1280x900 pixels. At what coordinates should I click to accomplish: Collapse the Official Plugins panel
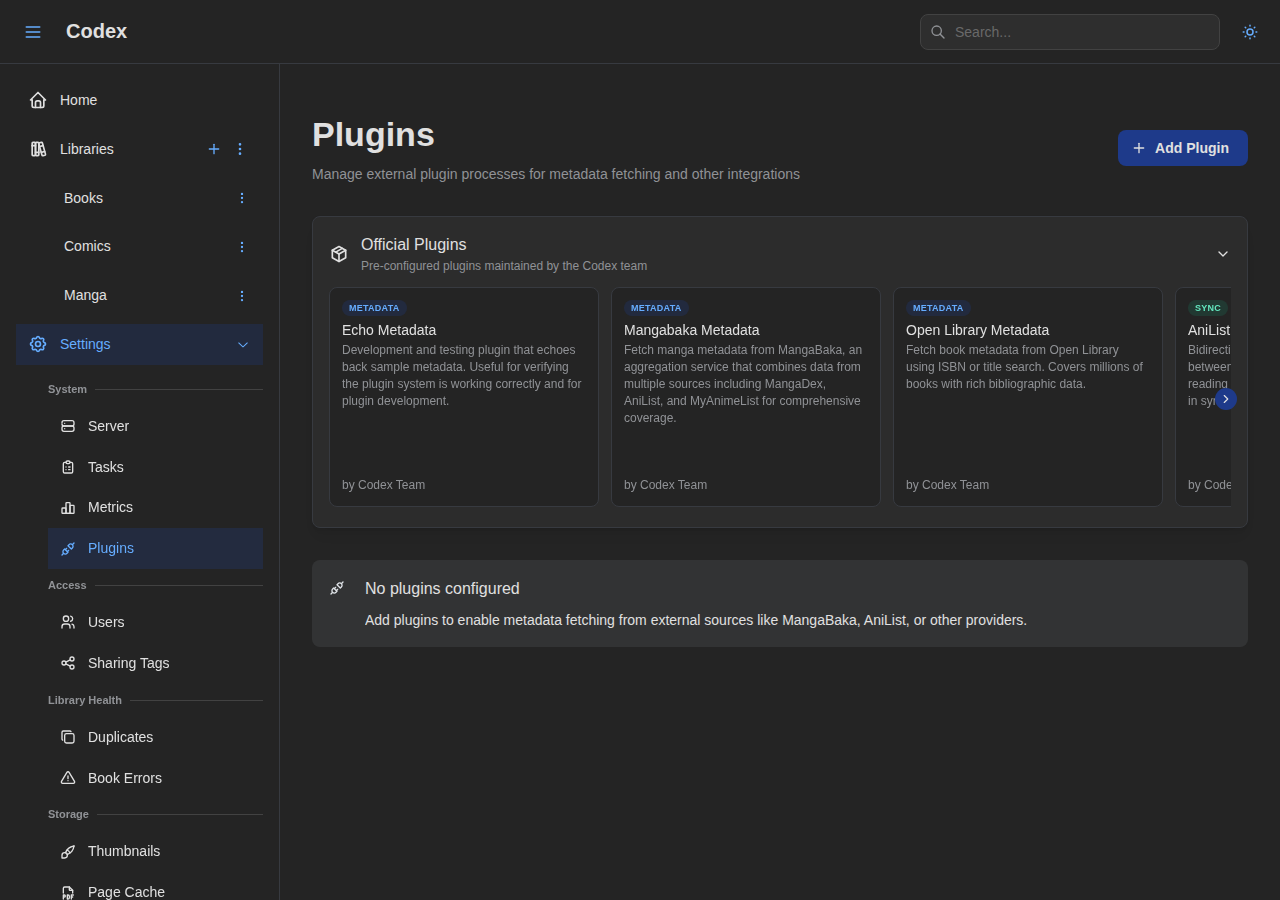click(1222, 254)
